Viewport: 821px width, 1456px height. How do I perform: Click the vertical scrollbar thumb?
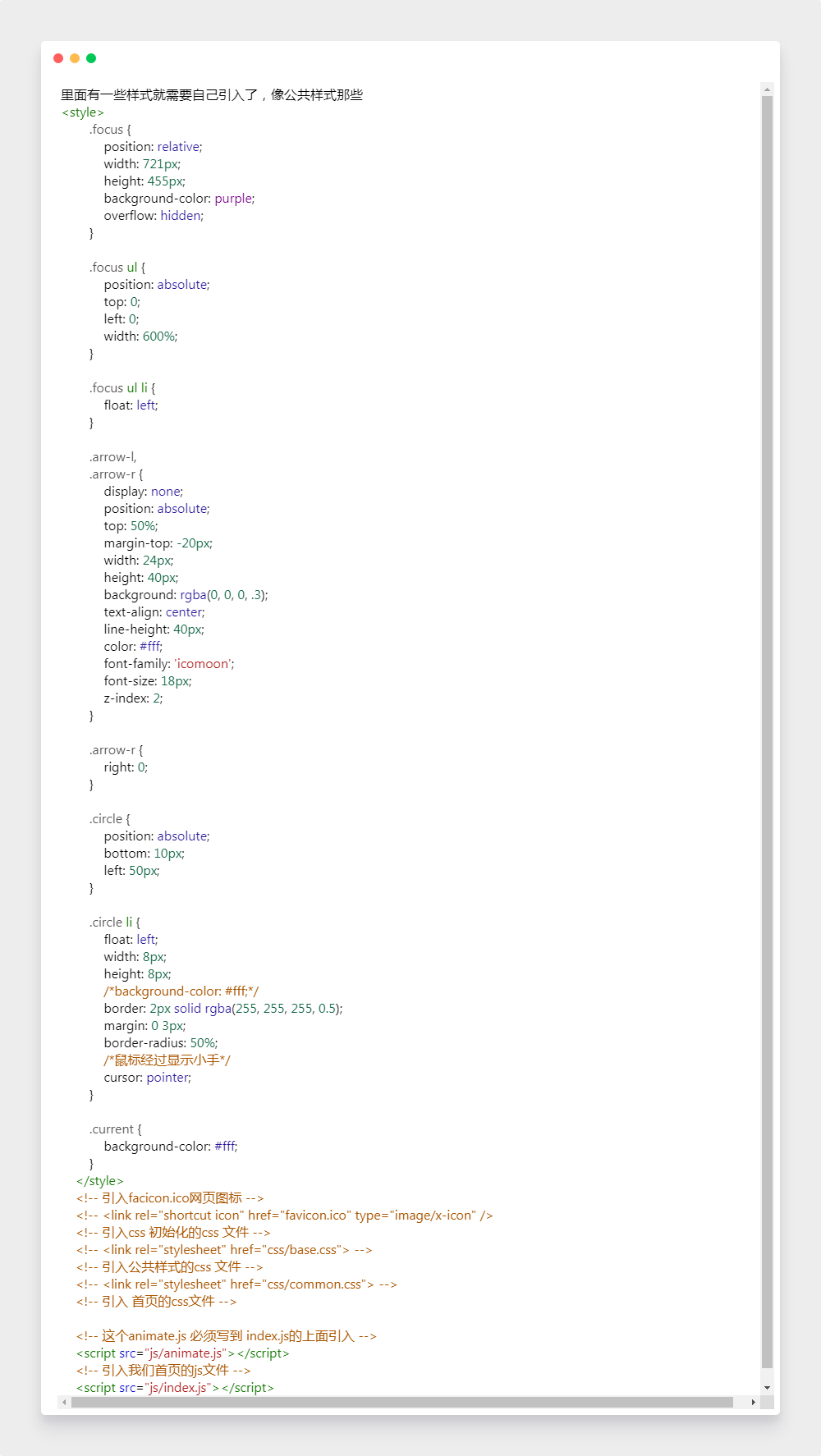[x=767, y=732]
